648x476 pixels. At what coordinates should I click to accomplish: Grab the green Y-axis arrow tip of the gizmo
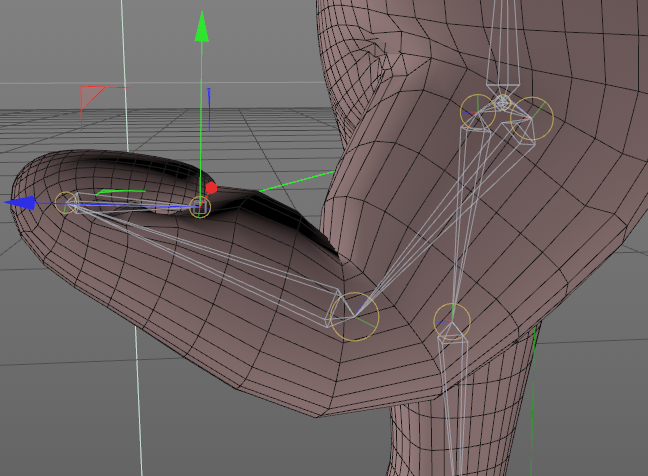point(202,27)
